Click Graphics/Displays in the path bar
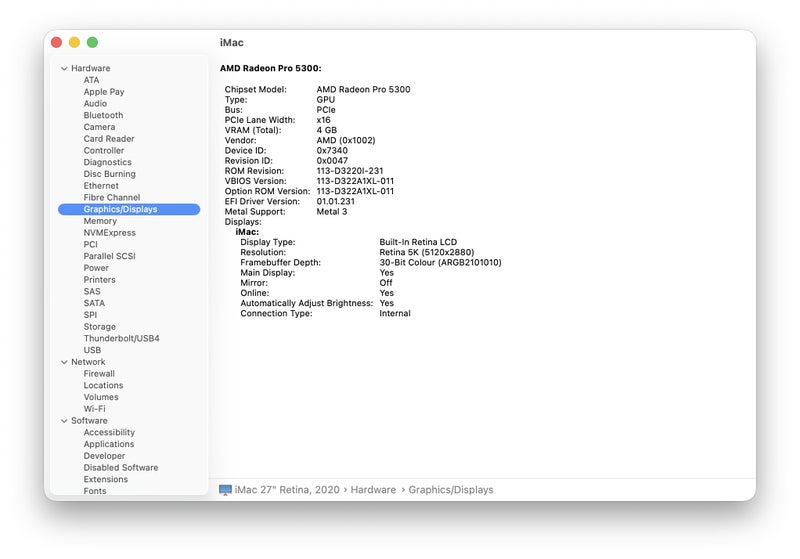 tap(451, 490)
